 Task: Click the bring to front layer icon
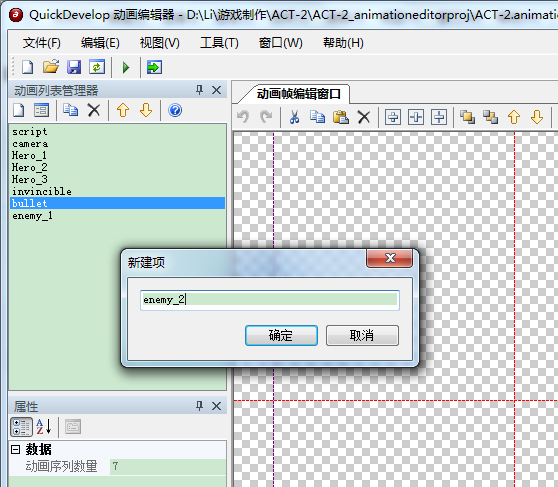point(467,117)
